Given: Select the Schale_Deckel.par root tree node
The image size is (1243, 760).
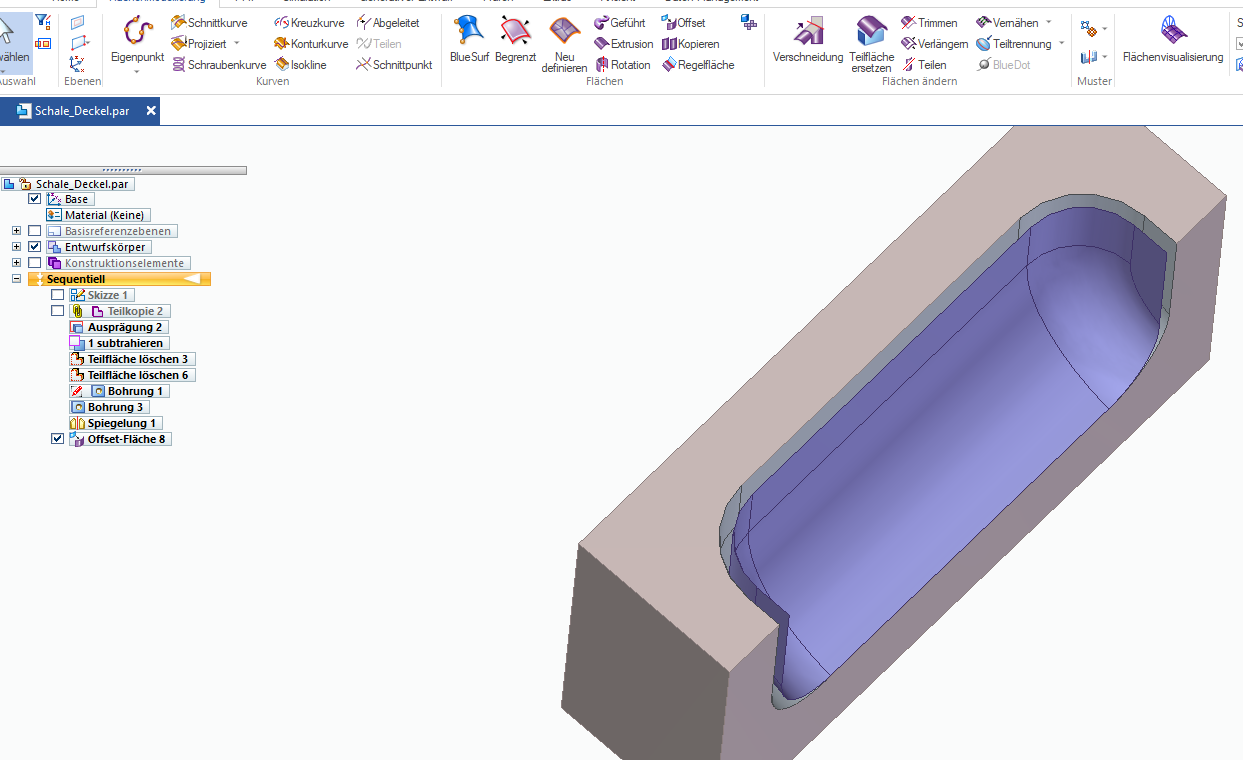Looking at the screenshot, I should (x=82, y=184).
